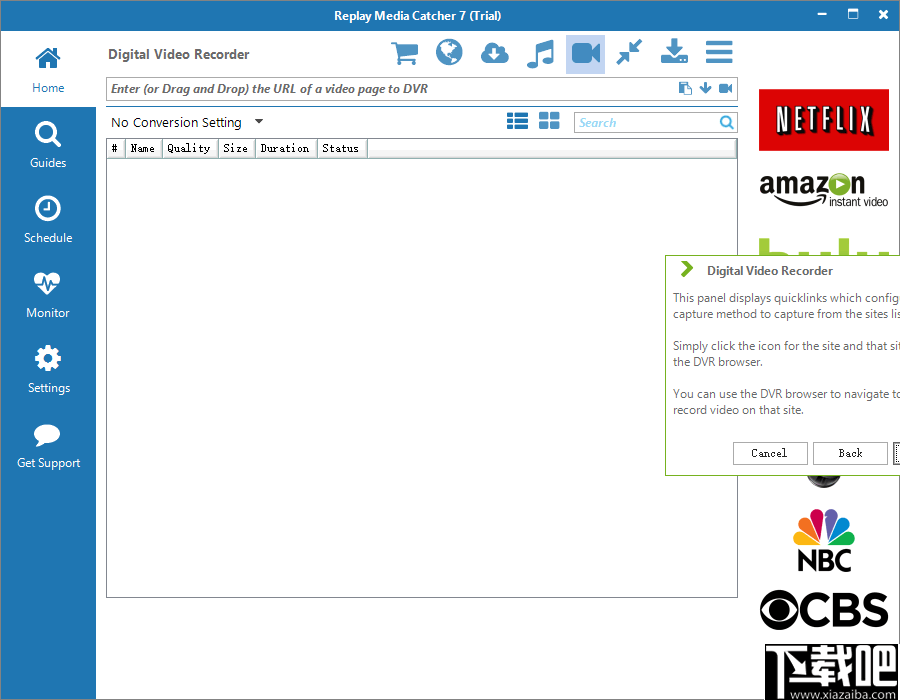
Task: Click the down arrow in URL bar
Action: point(705,88)
